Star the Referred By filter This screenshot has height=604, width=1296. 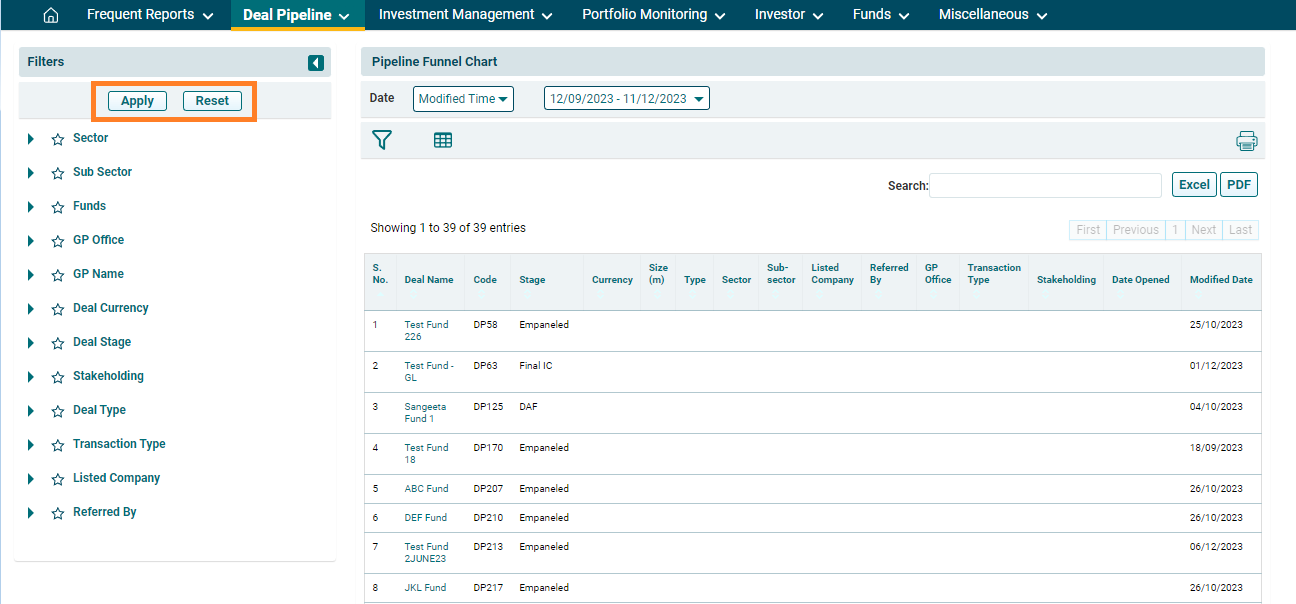point(58,513)
